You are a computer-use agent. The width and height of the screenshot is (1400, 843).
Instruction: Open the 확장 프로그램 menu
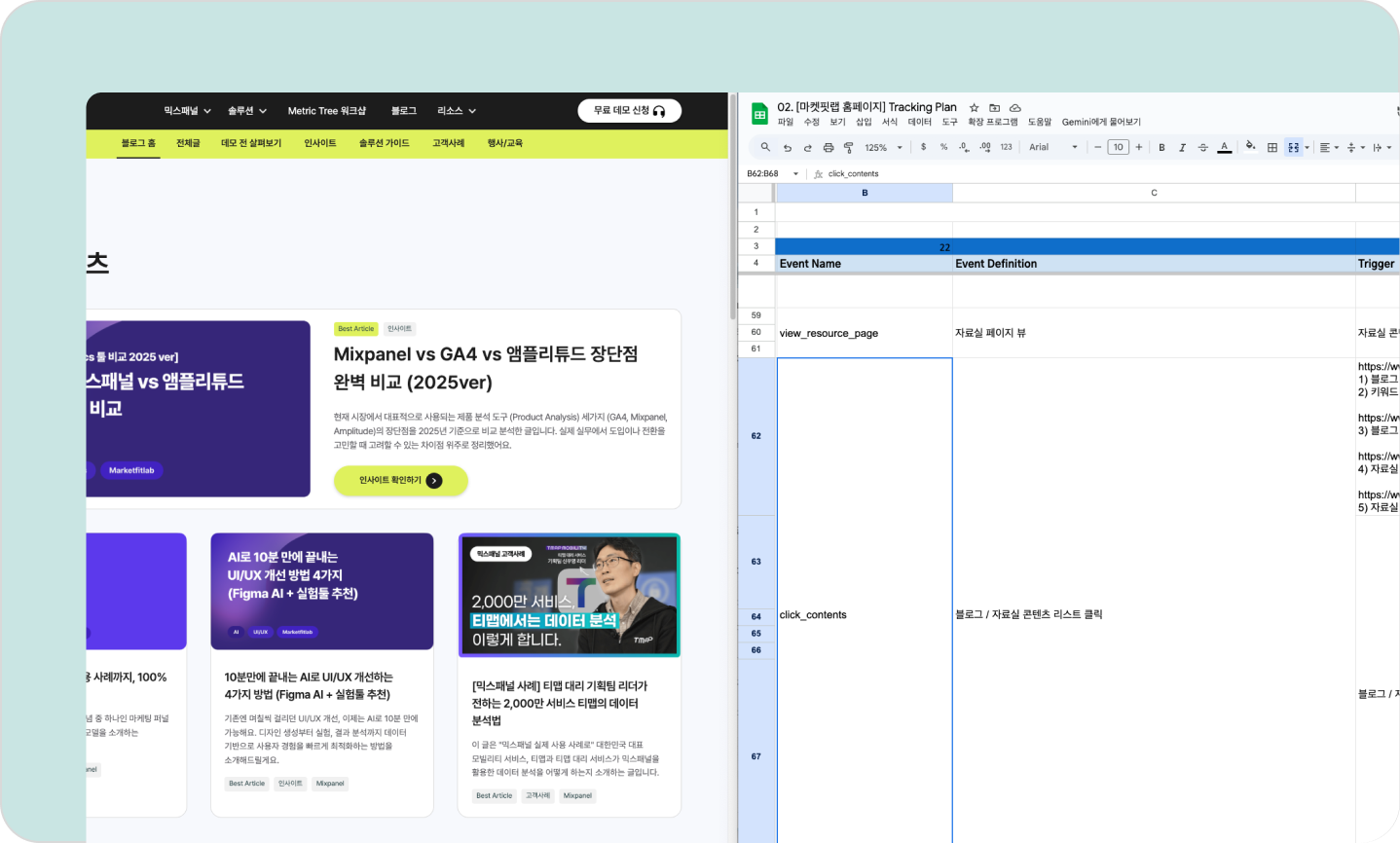(x=993, y=123)
